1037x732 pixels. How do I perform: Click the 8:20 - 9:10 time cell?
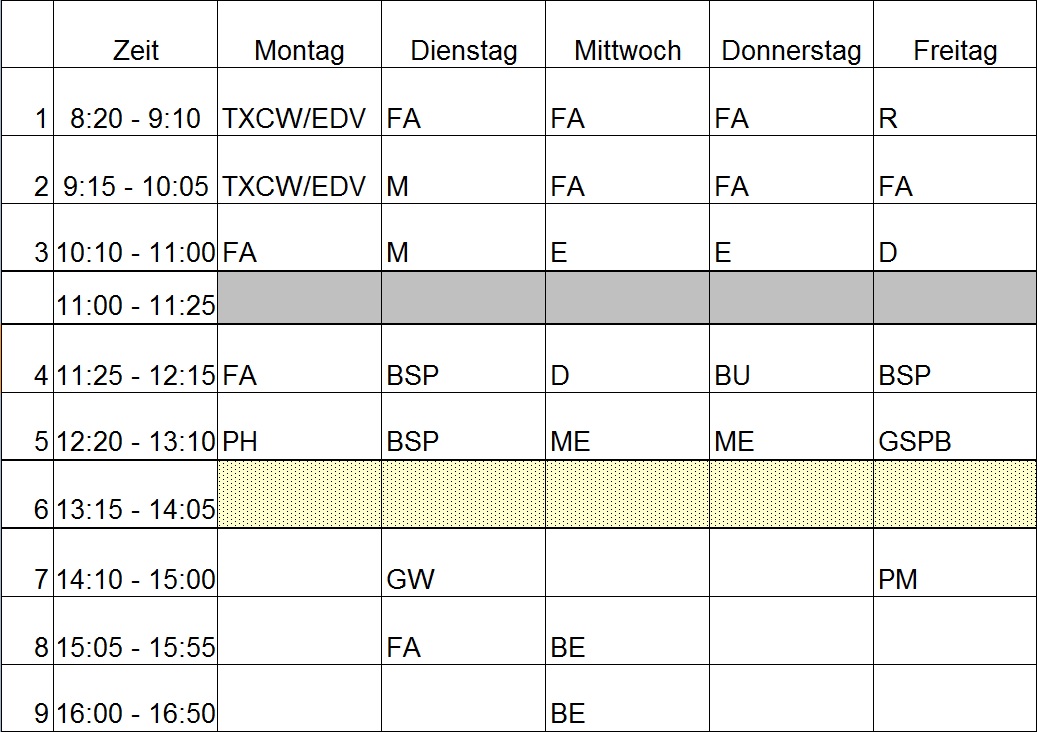(x=136, y=102)
